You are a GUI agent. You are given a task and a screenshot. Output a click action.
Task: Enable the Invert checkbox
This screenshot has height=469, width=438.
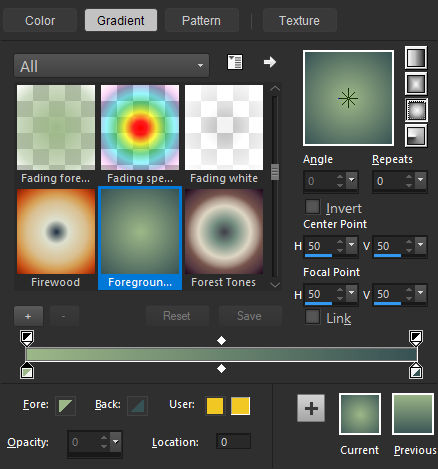point(313,206)
